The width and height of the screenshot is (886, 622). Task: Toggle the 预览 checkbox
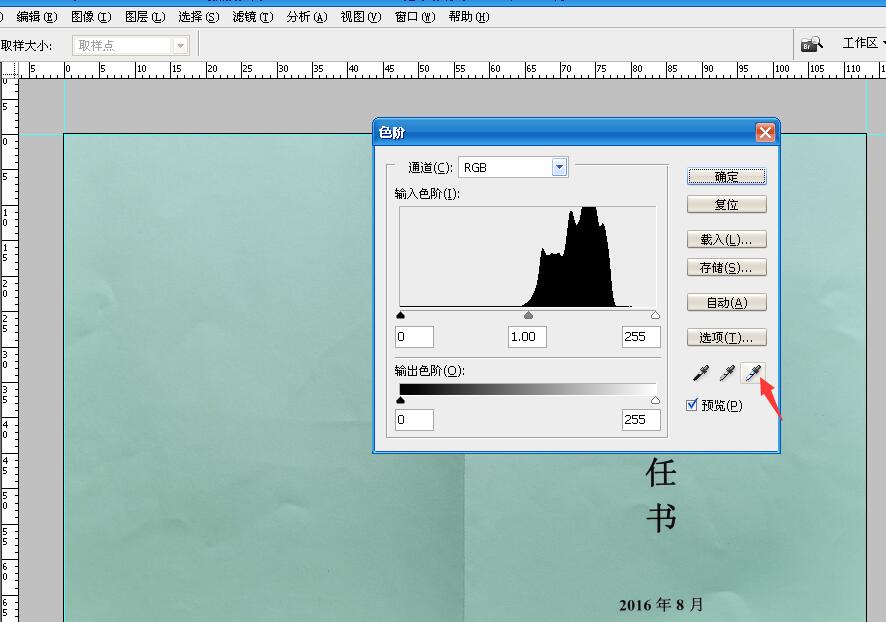click(693, 405)
